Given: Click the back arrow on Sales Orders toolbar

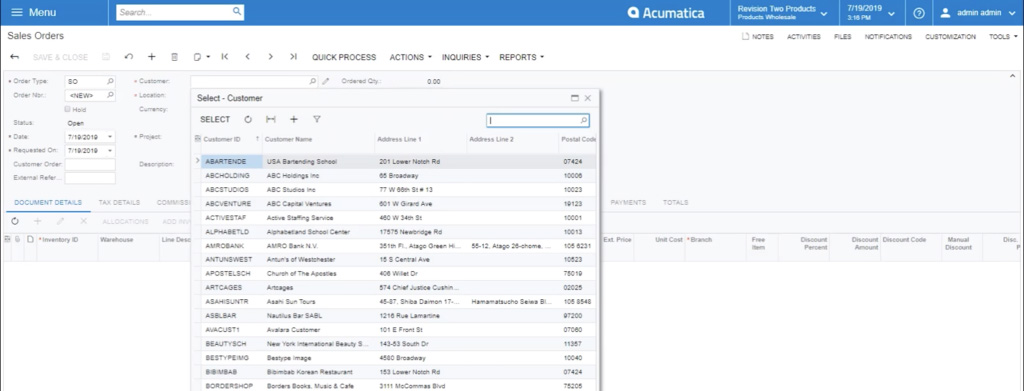Looking at the screenshot, I should click(x=14, y=57).
